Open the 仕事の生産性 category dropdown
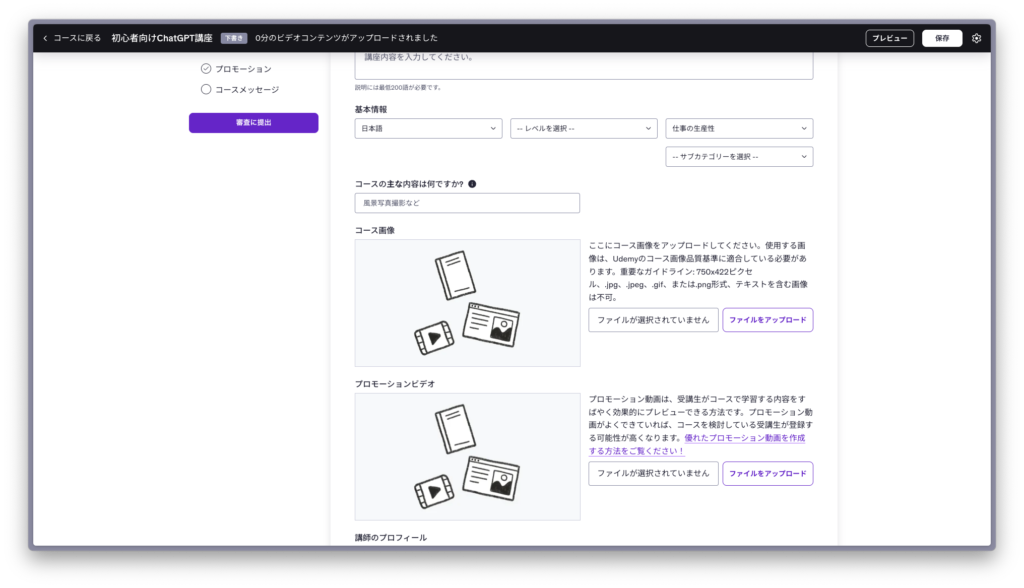 pos(739,128)
